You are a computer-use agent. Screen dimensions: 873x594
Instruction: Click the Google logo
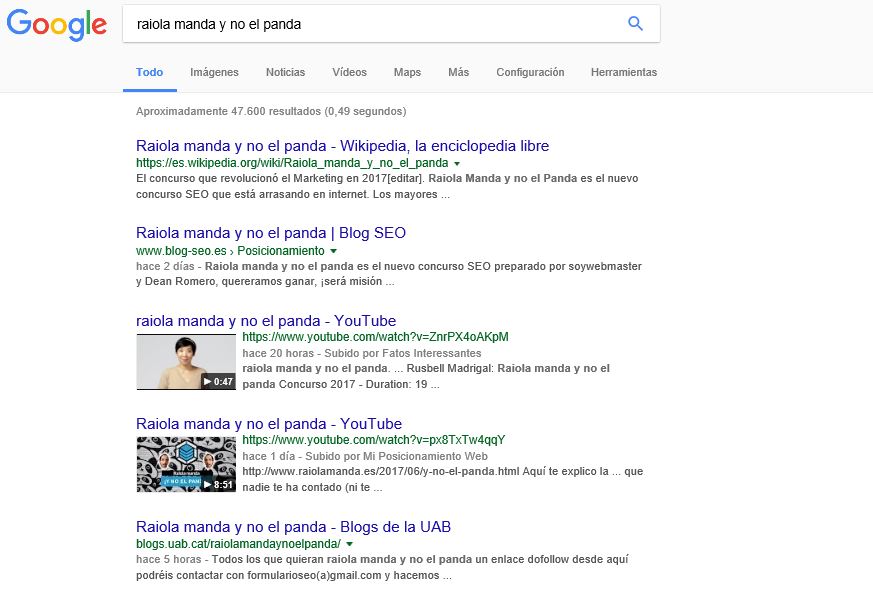pos(56,25)
